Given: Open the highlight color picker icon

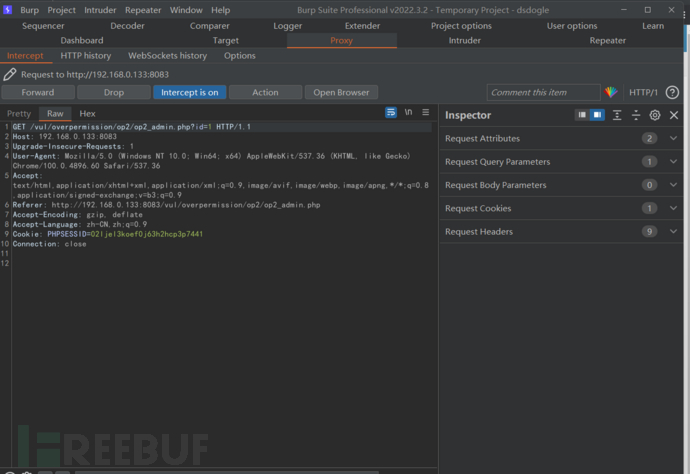Looking at the screenshot, I should point(611,92).
